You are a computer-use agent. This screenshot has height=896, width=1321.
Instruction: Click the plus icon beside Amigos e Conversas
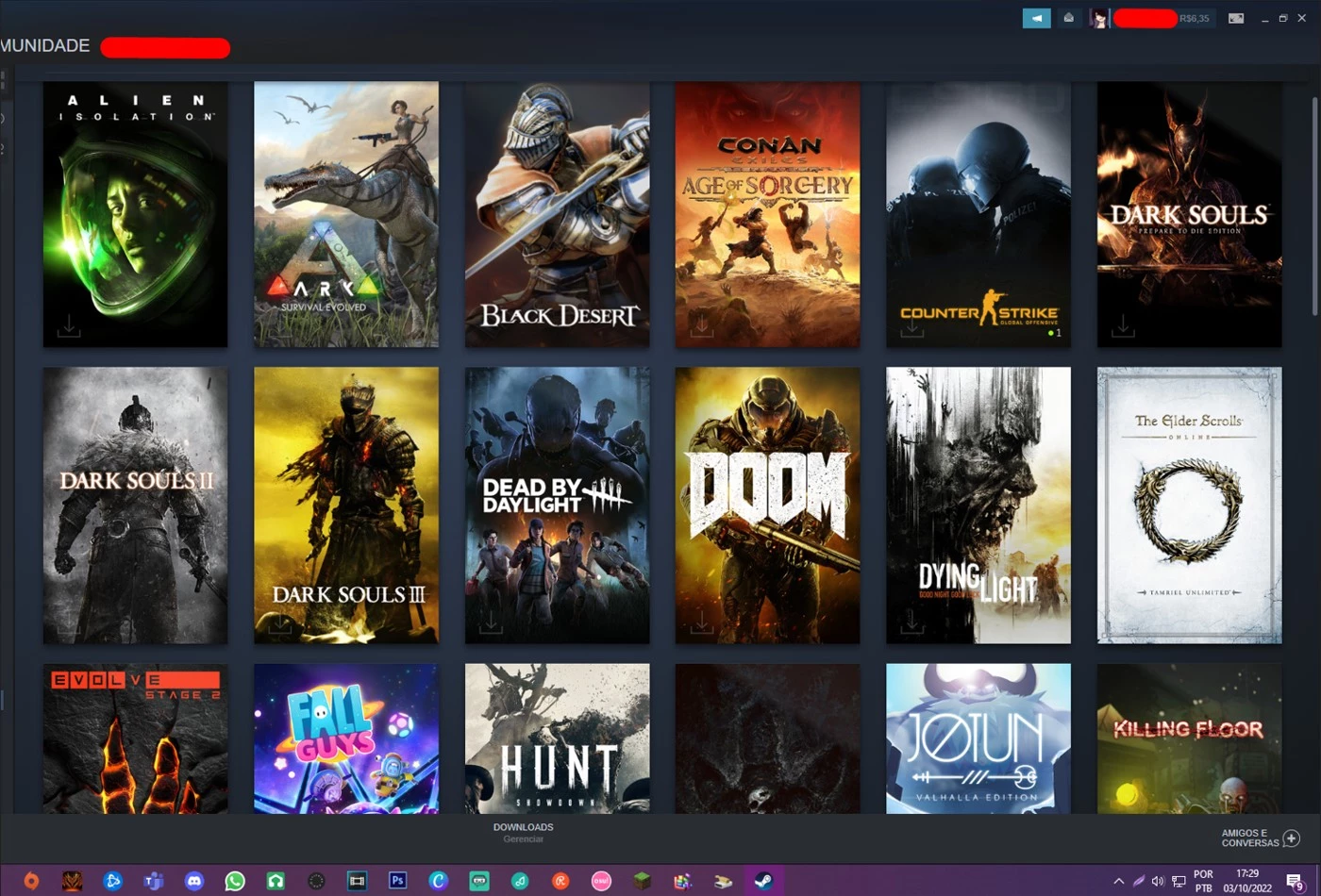pos(1292,838)
